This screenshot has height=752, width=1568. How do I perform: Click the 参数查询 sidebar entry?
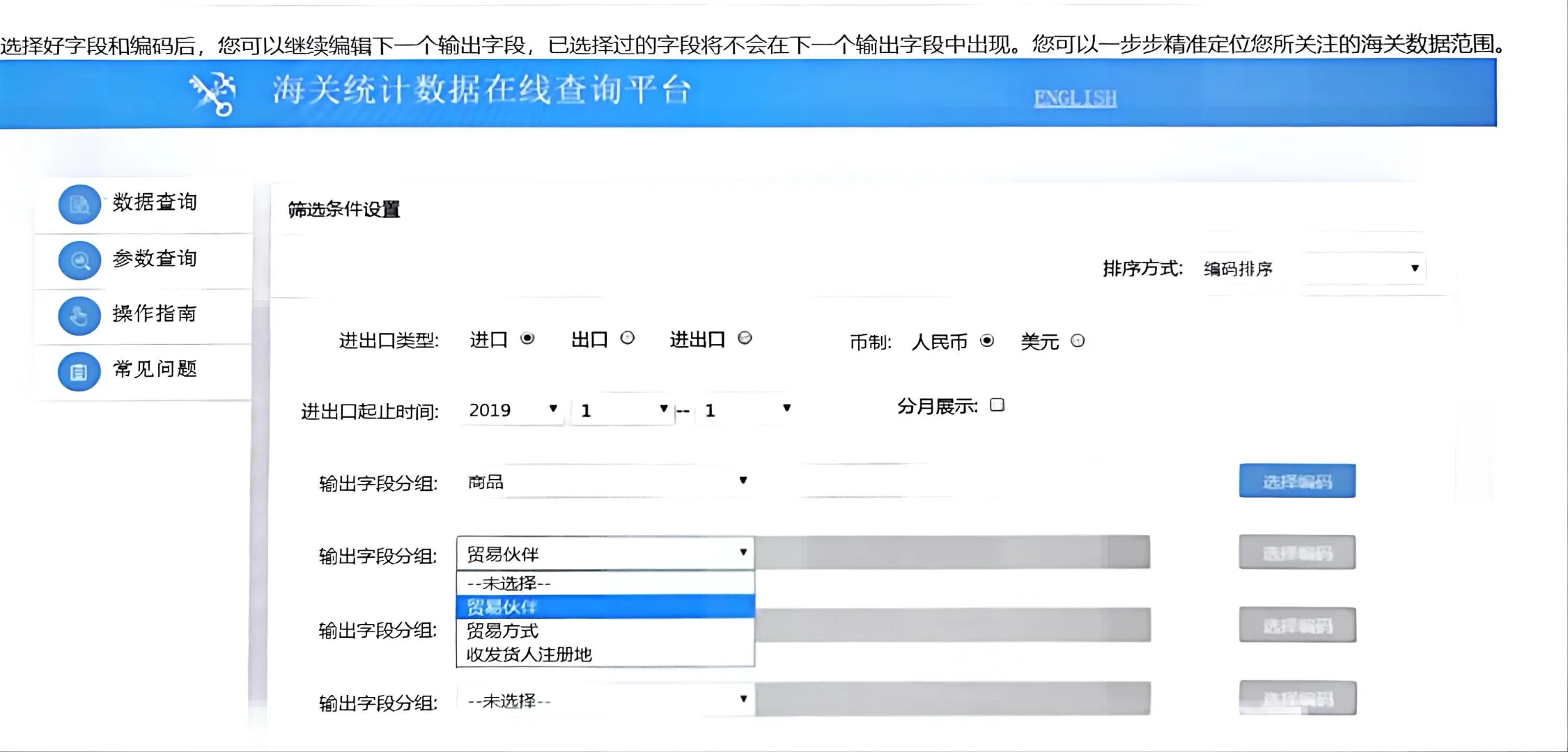pyautogui.click(x=155, y=259)
